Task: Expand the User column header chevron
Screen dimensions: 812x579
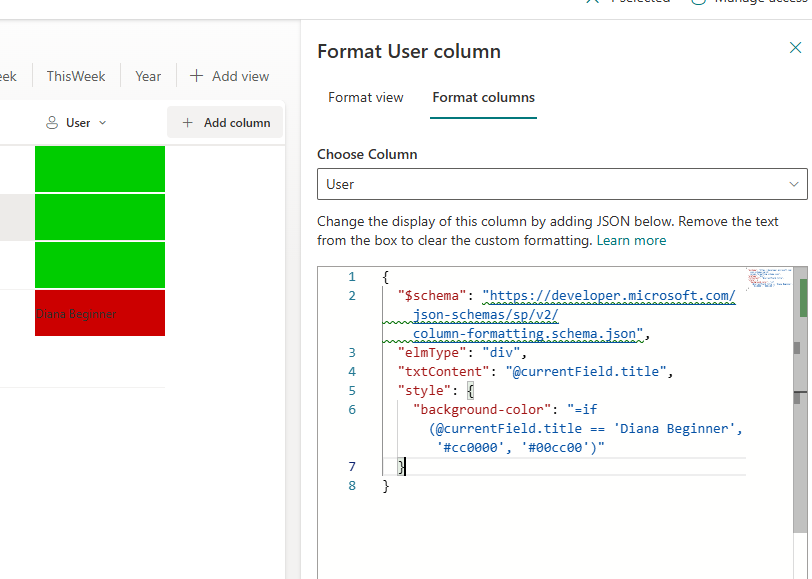Action: point(102,123)
